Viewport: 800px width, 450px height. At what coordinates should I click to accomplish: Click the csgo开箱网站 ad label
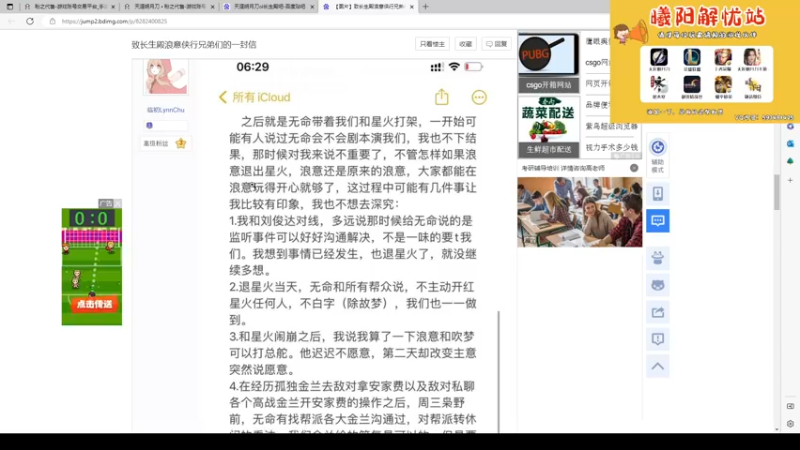click(548, 85)
